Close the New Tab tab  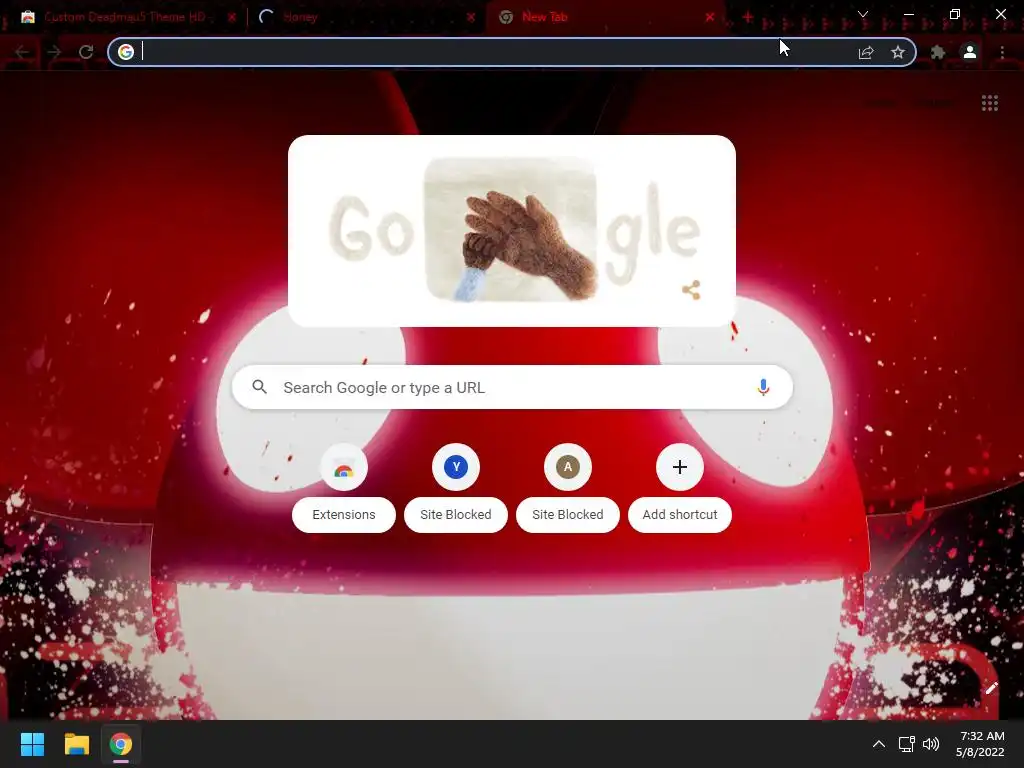[710, 18]
